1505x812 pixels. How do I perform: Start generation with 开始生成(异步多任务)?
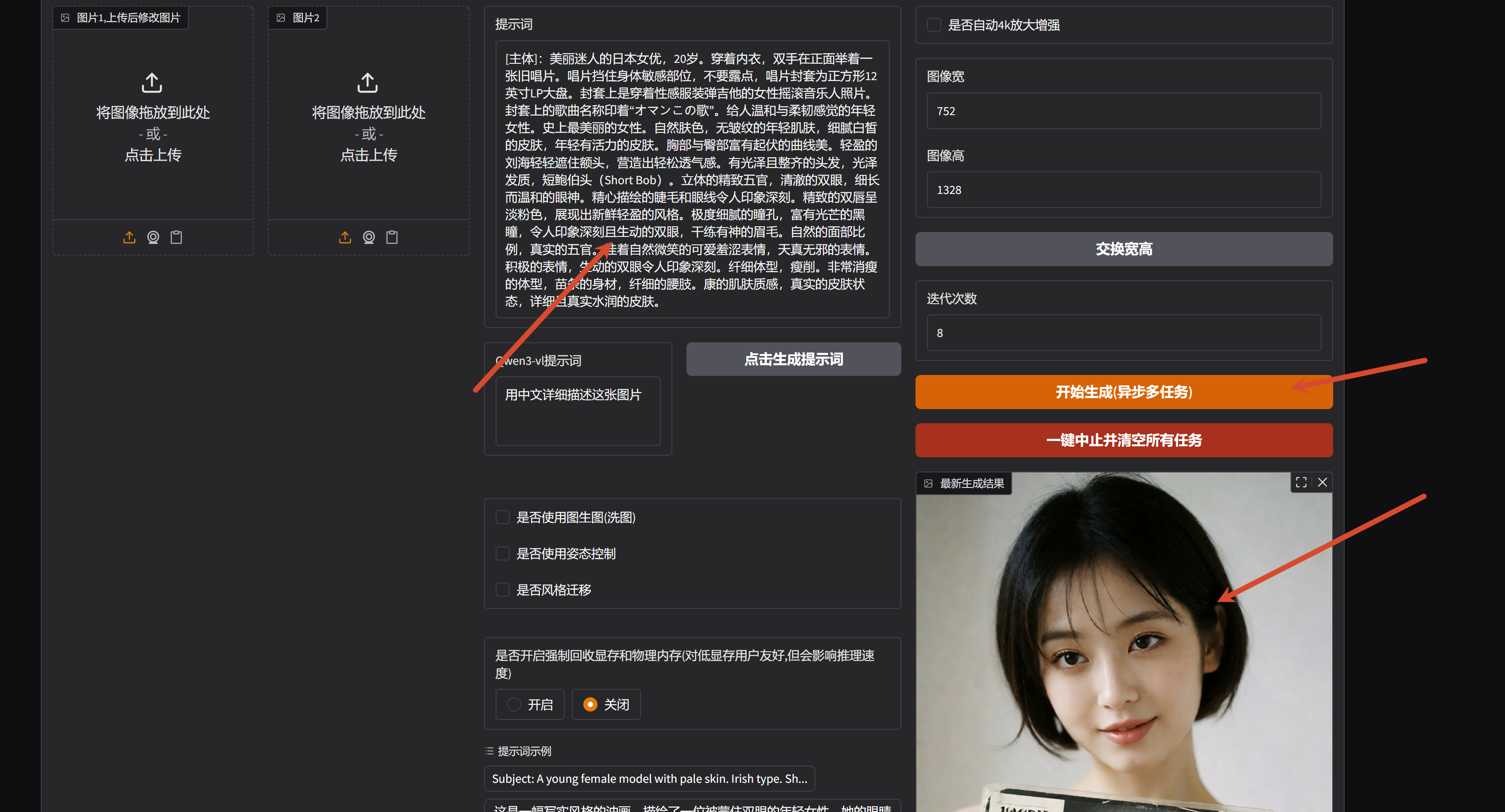1124,391
